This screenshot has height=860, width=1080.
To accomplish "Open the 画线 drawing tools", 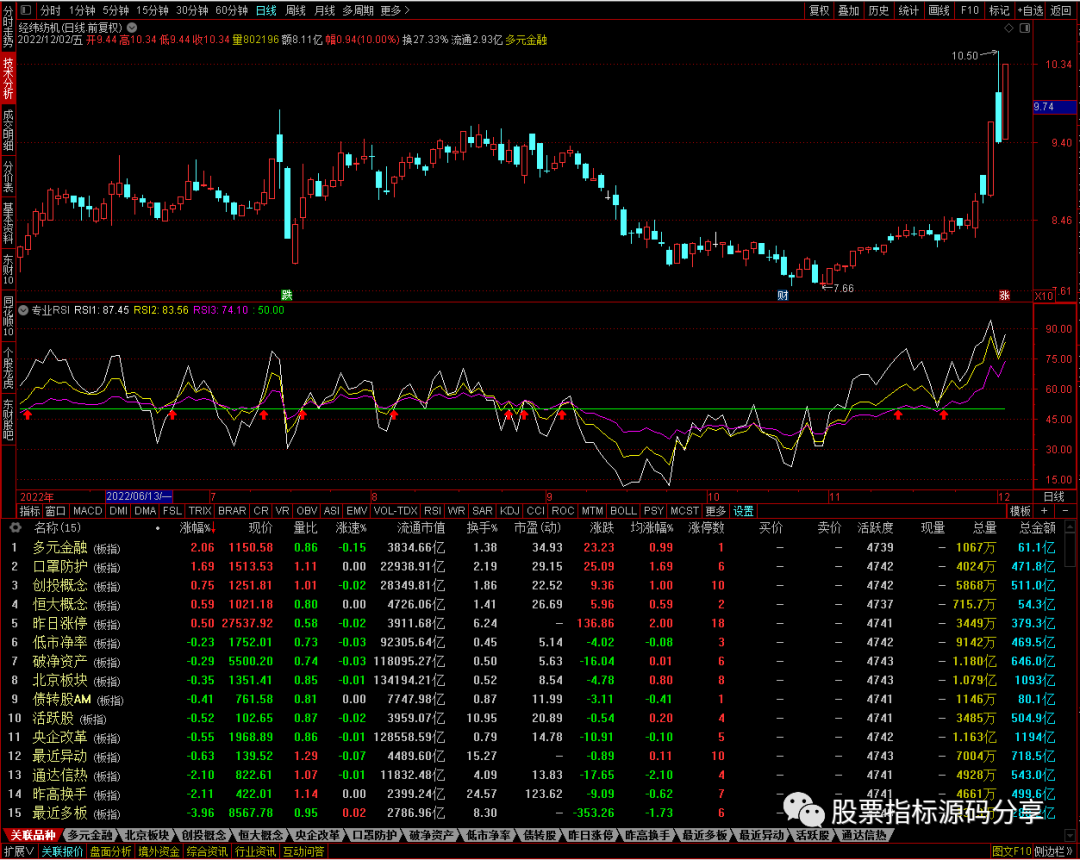I will (939, 10).
